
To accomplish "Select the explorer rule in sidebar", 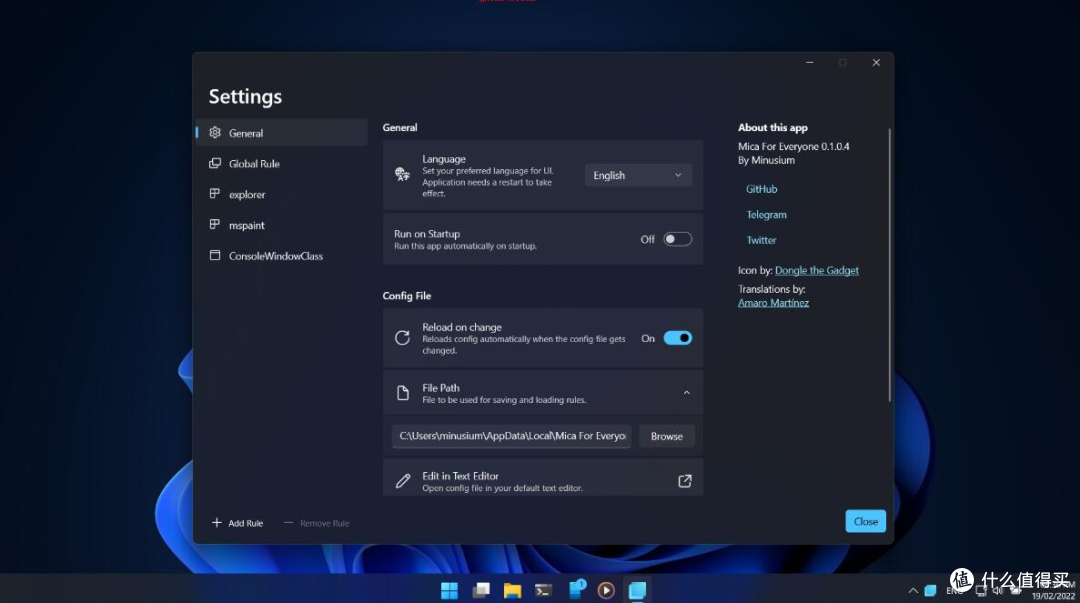I will (247, 195).
